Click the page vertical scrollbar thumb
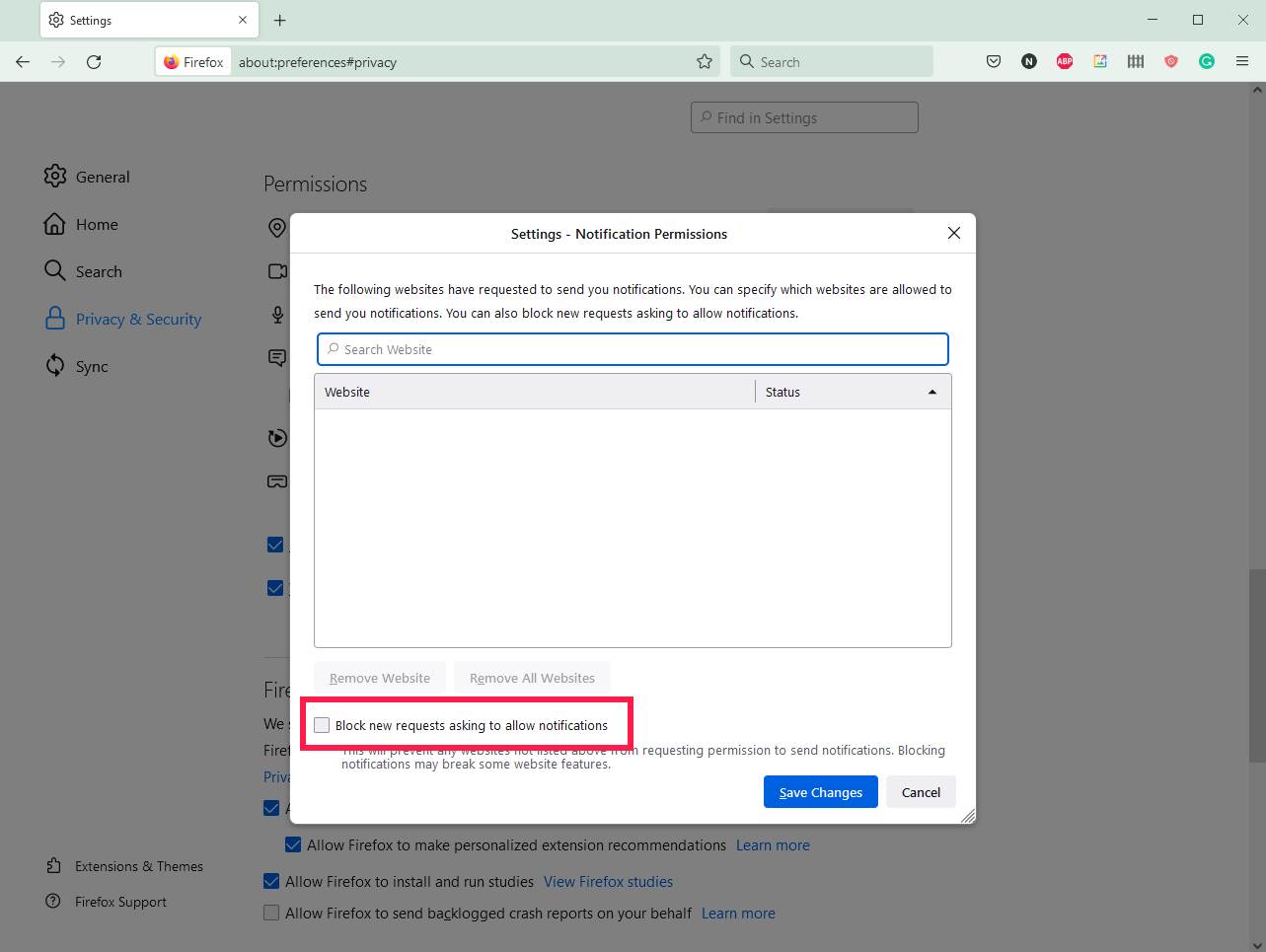The width and height of the screenshot is (1266, 952). tap(1256, 666)
